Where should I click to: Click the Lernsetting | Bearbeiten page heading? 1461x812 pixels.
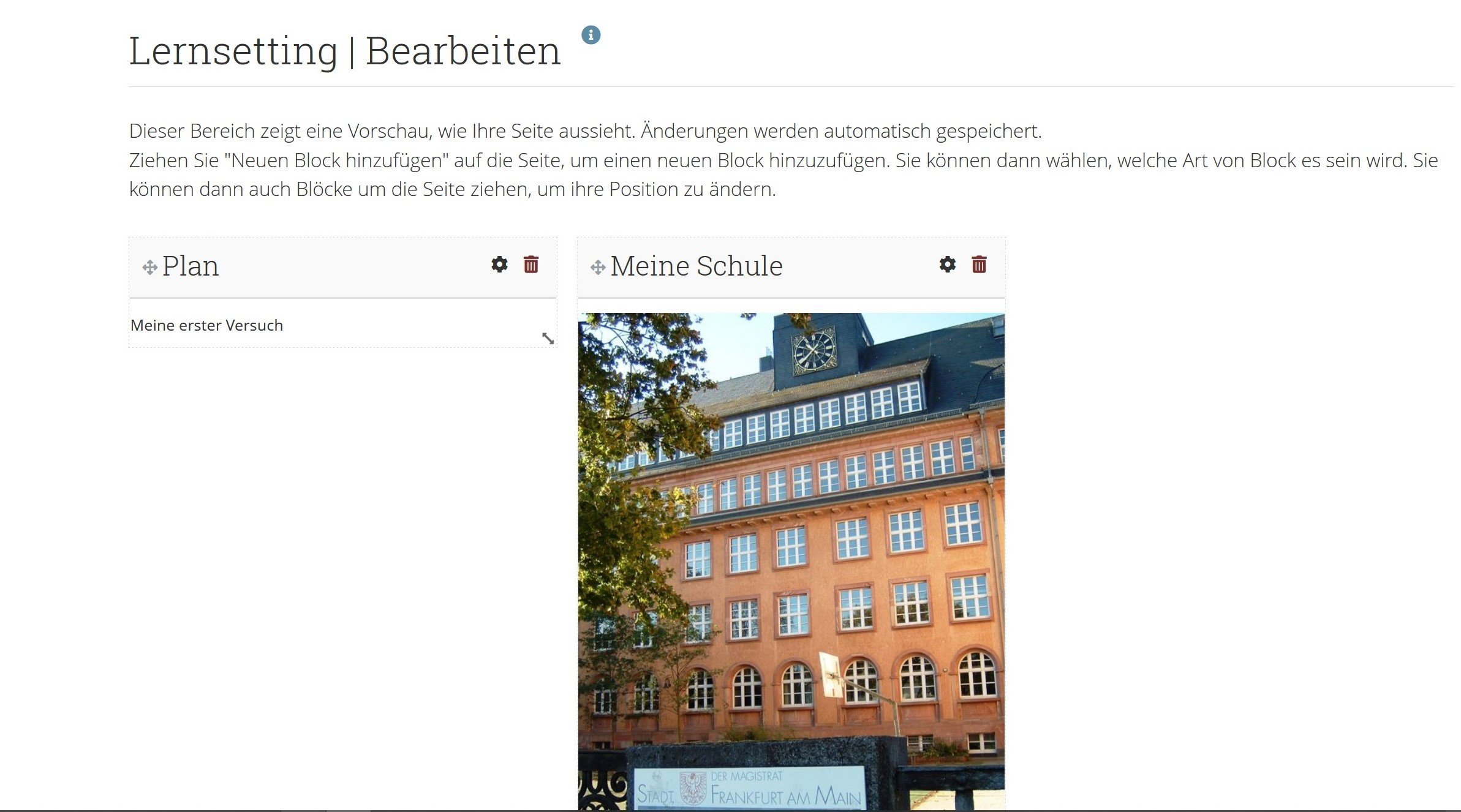pos(345,51)
